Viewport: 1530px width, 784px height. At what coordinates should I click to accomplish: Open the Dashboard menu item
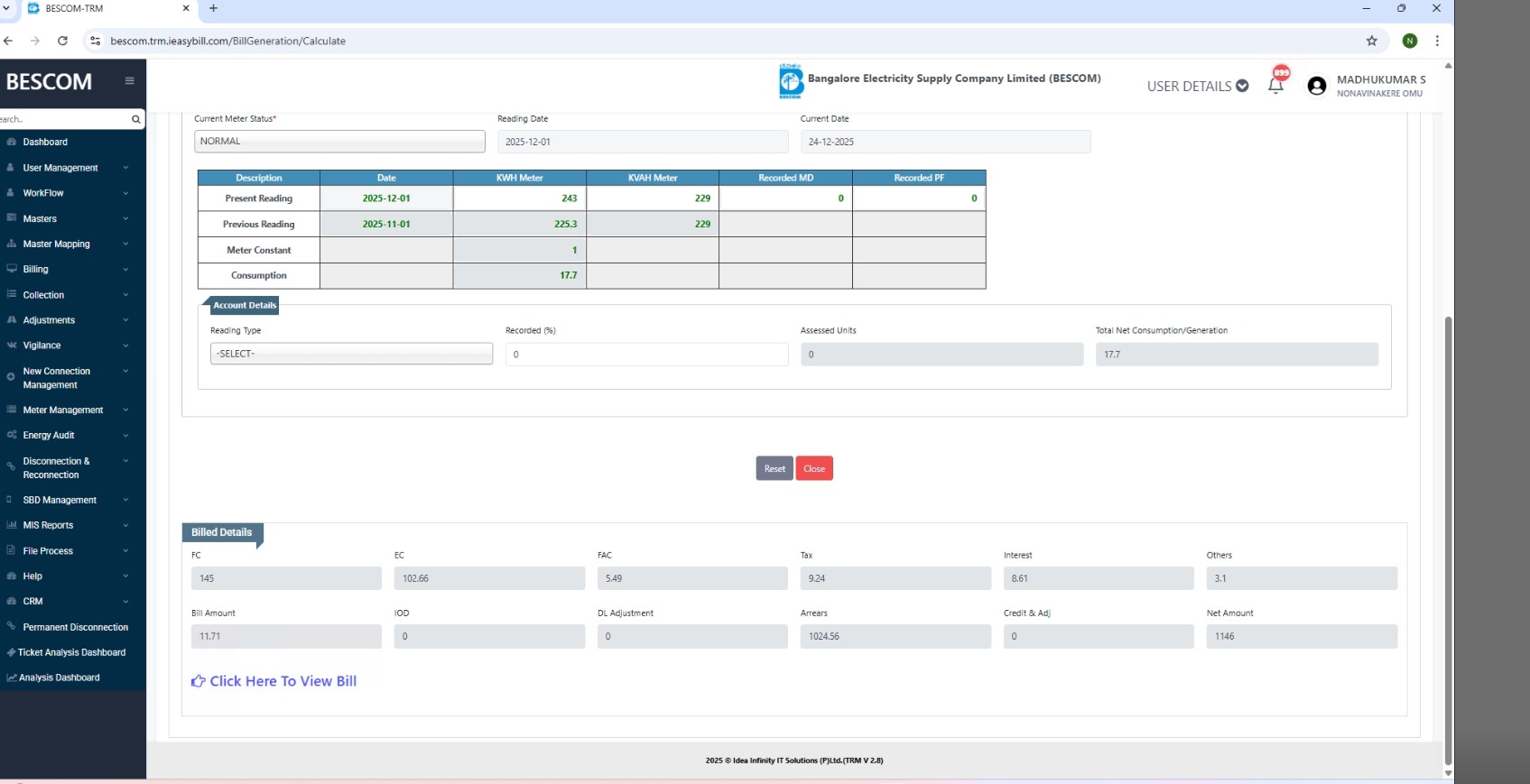[x=45, y=142]
